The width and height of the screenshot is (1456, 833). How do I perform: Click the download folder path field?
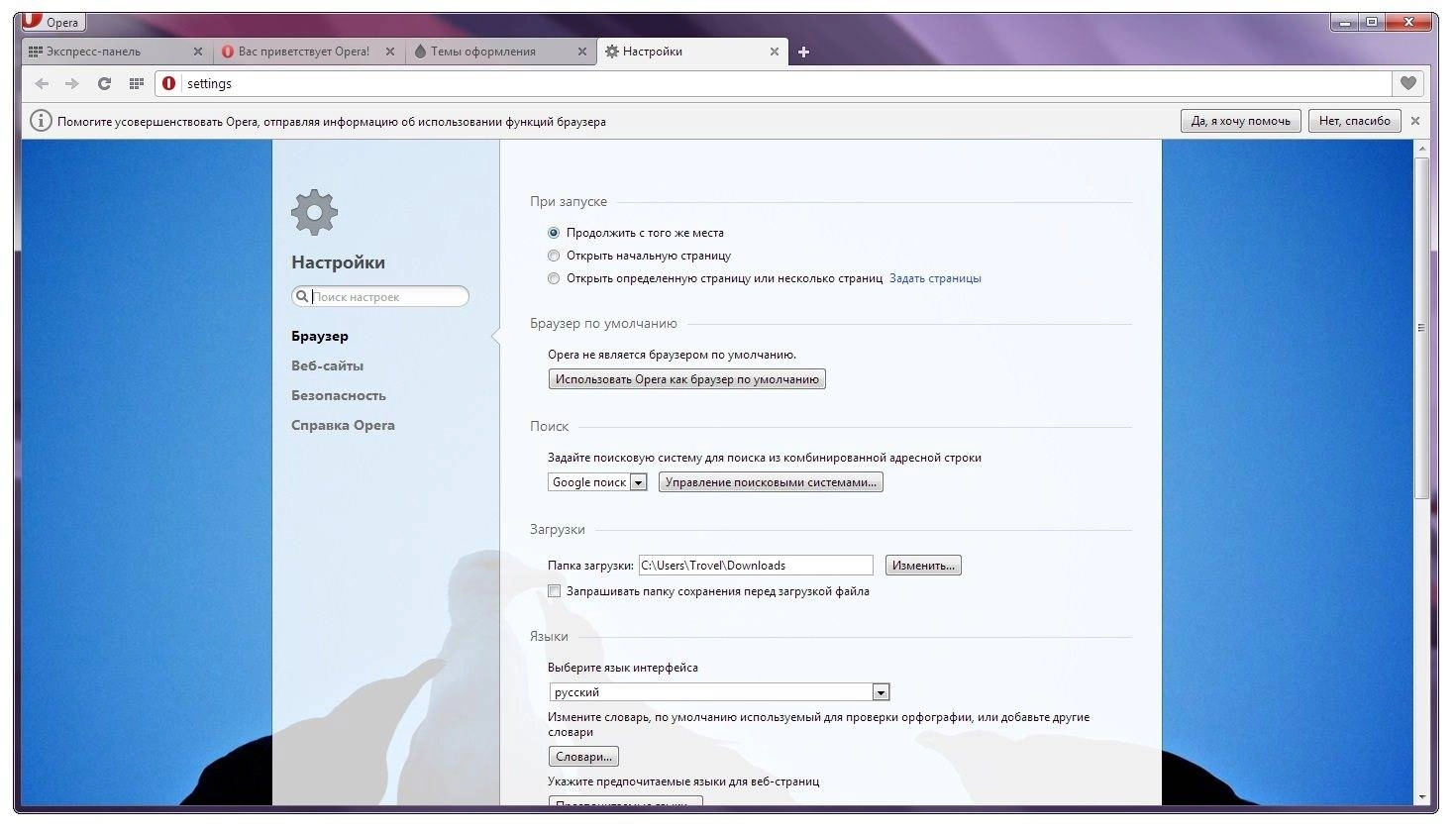(756, 566)
